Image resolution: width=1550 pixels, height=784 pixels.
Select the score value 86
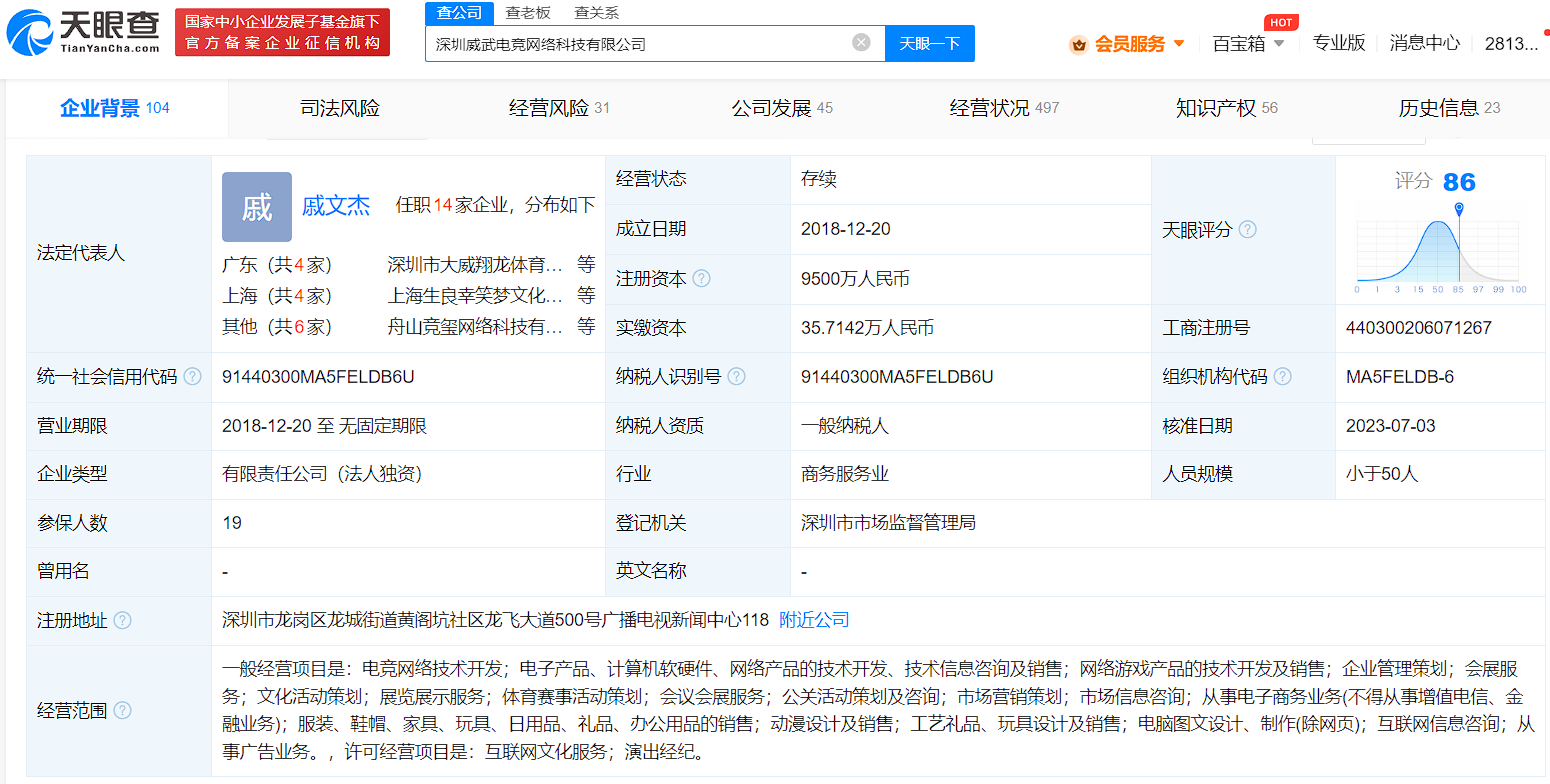[1459, 182]
